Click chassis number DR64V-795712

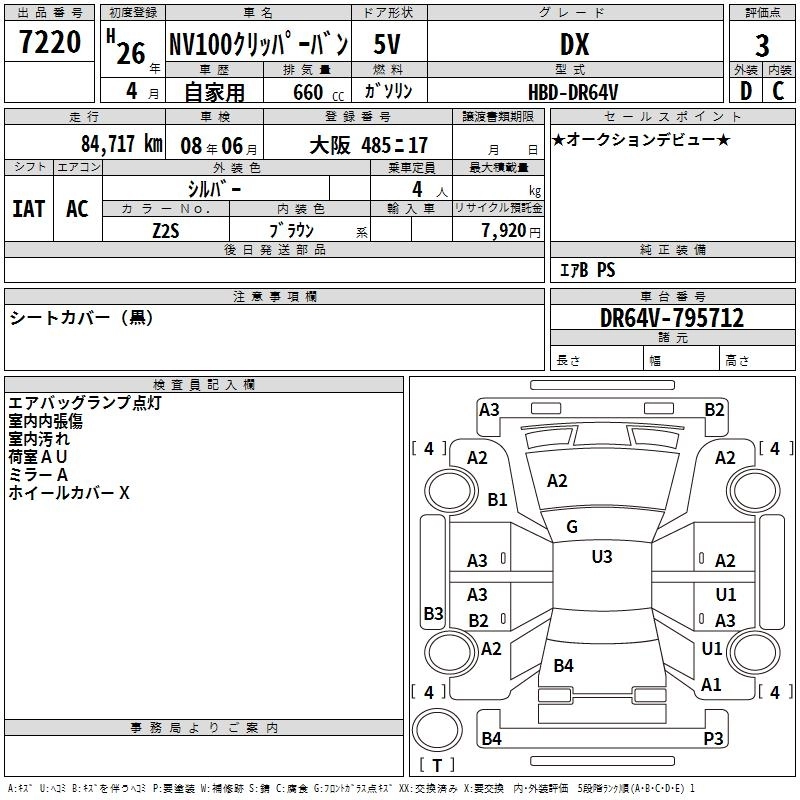click(672, 318)
